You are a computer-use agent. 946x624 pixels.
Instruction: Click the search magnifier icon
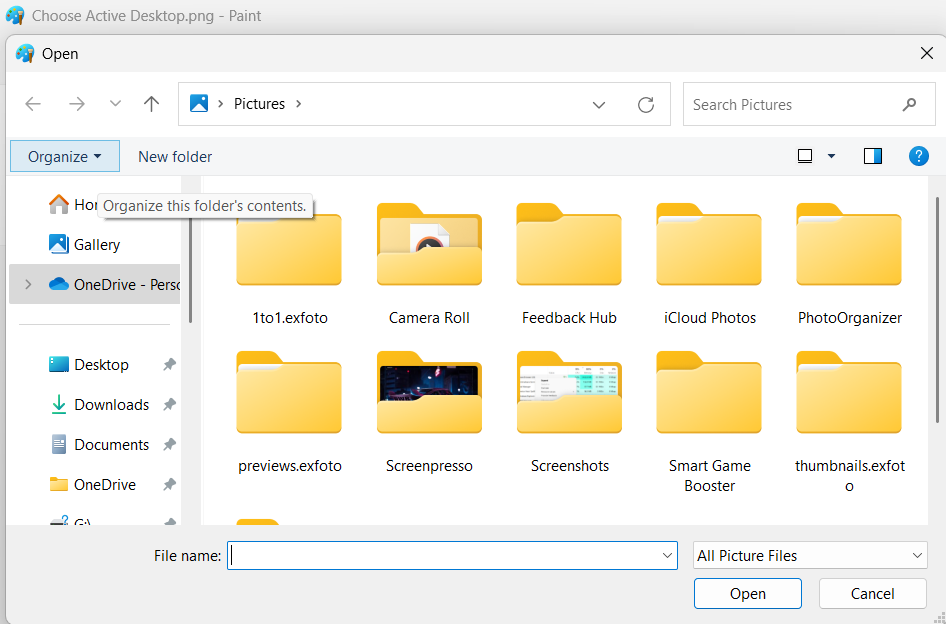tap(909, 104)
